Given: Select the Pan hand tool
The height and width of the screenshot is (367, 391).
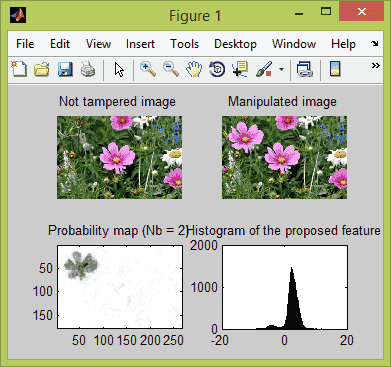Looking at the screenshot, I should tap(194, 70).
